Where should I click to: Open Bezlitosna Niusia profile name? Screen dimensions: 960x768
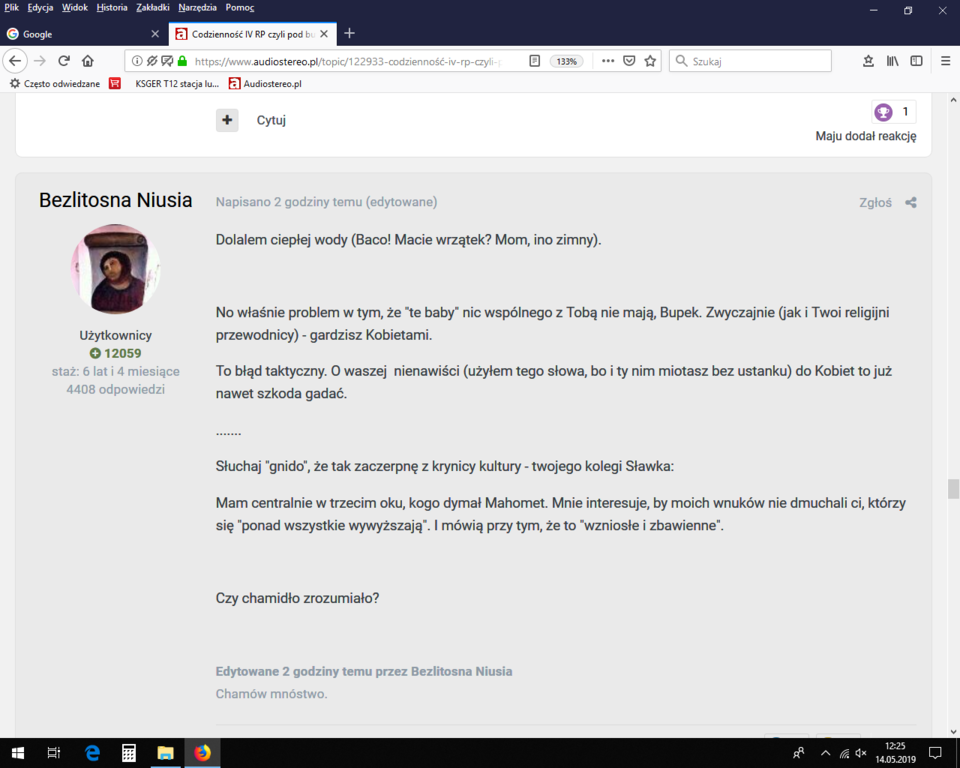coord(116,200)
